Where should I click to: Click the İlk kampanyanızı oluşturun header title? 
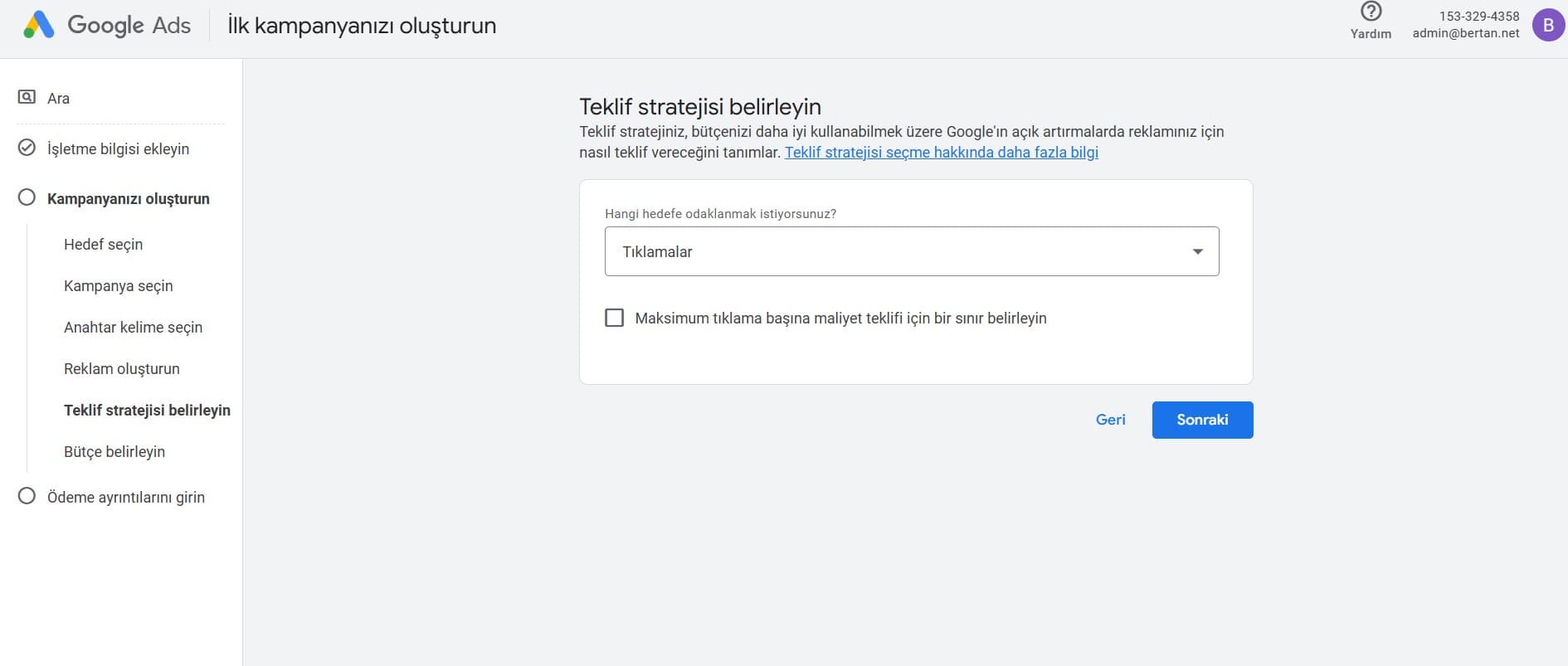tap(362, 26)
